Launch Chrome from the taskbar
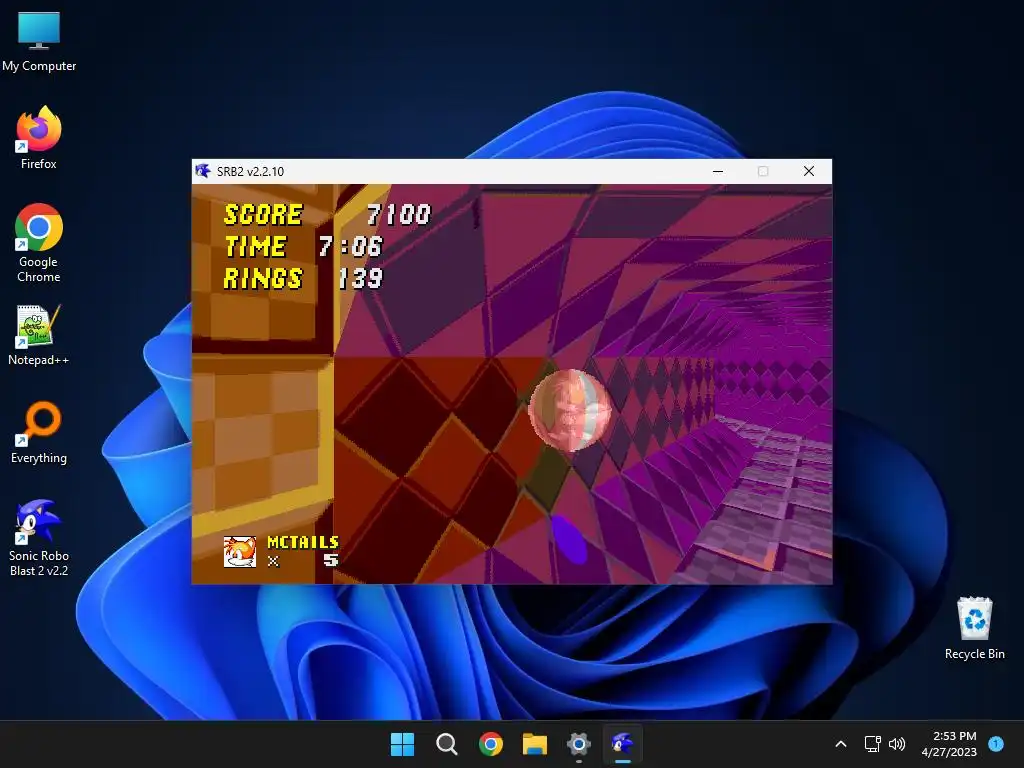This screenshot has width=1024, height=768. 491,744
